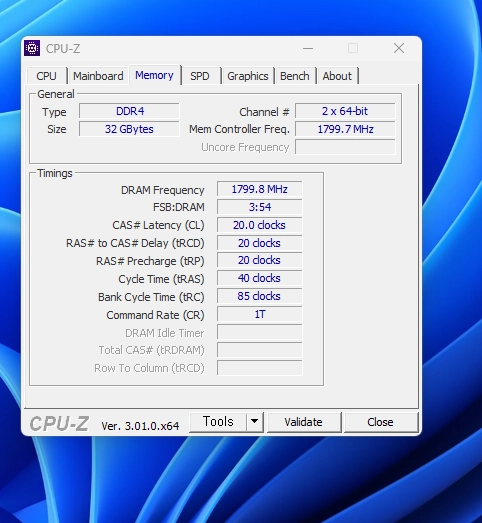Open the Bench tab
Image resolution: width=482 pixels, height=523 pixels.
click(295, 76)
